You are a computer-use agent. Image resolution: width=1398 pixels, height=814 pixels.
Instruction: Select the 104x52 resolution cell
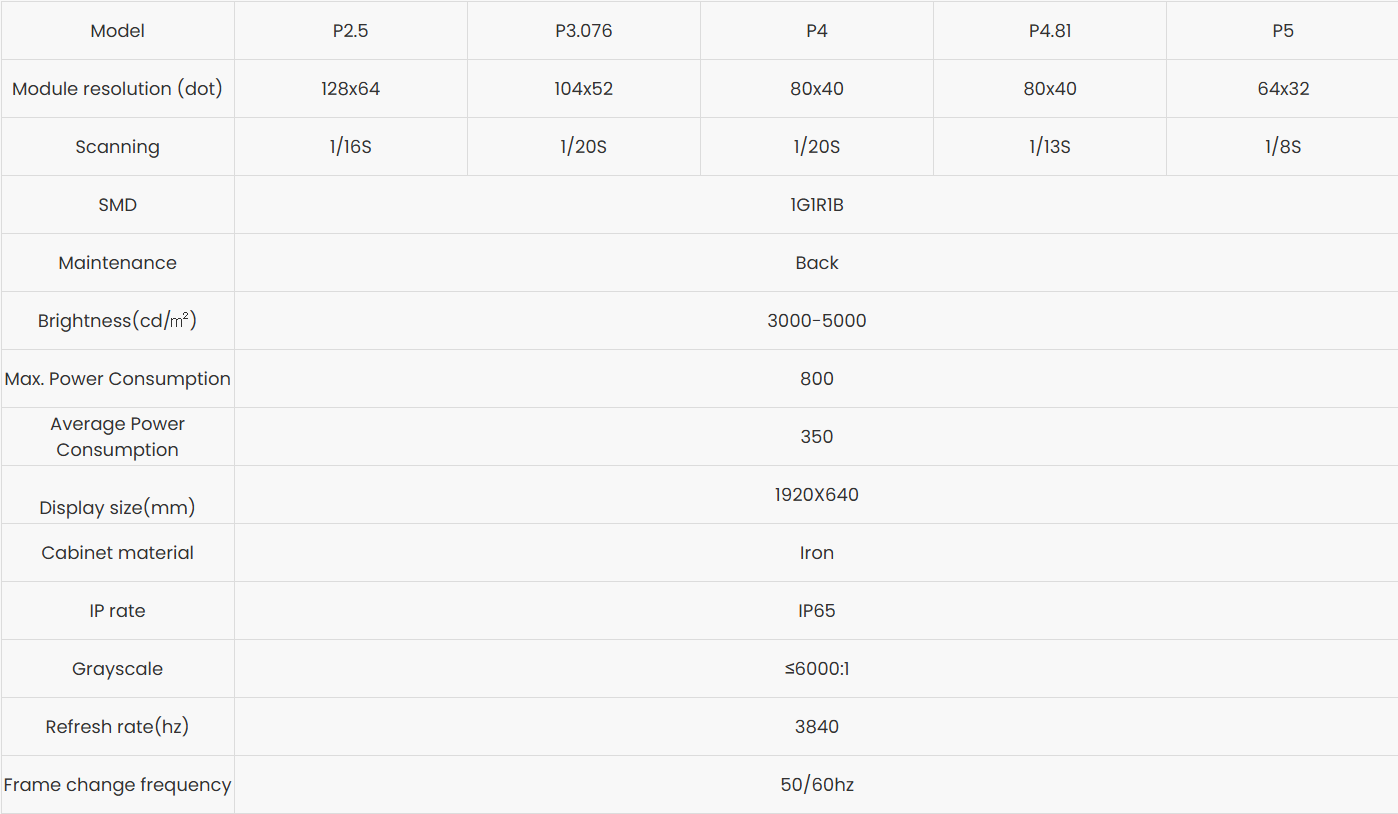click(583, 89)
